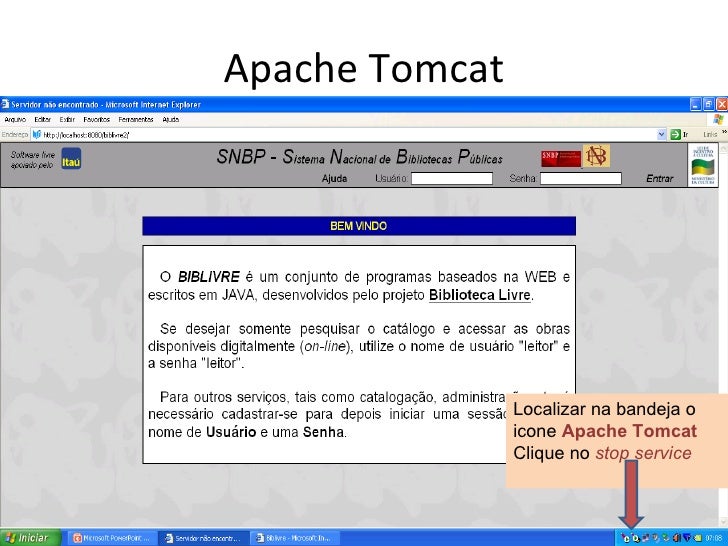Click the orange speaker volume tray icon
This screenshot has height=546, width=728.
coord(676,538)
